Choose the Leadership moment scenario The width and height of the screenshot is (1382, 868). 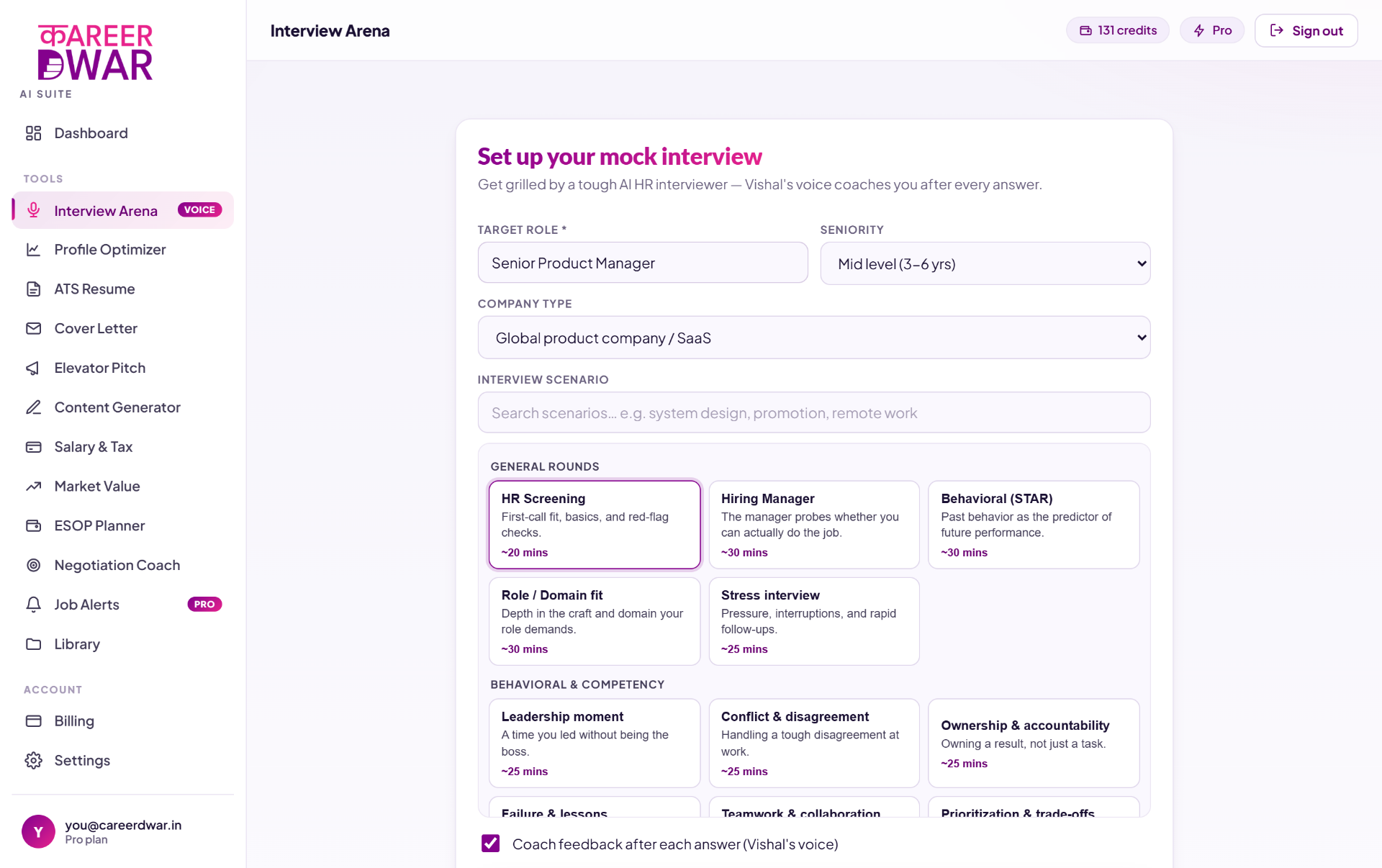pyautogui.click(x=595, y=743)
